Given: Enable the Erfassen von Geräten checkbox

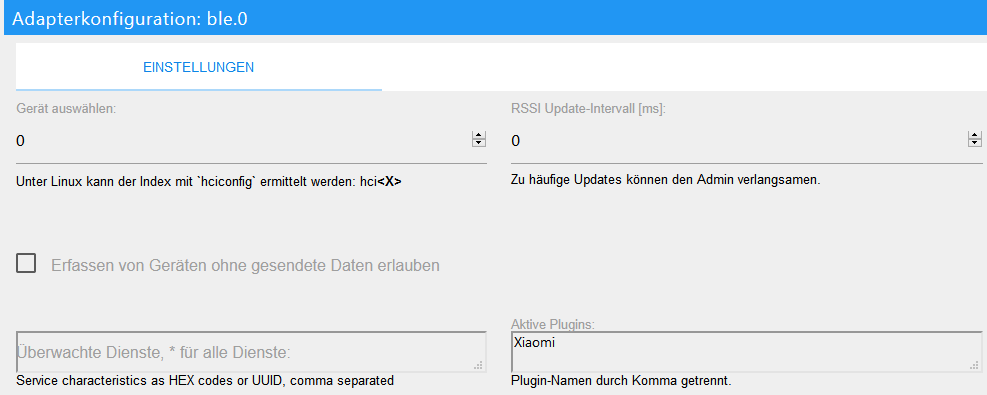Looking at the screenshot, I should [26, 263].
